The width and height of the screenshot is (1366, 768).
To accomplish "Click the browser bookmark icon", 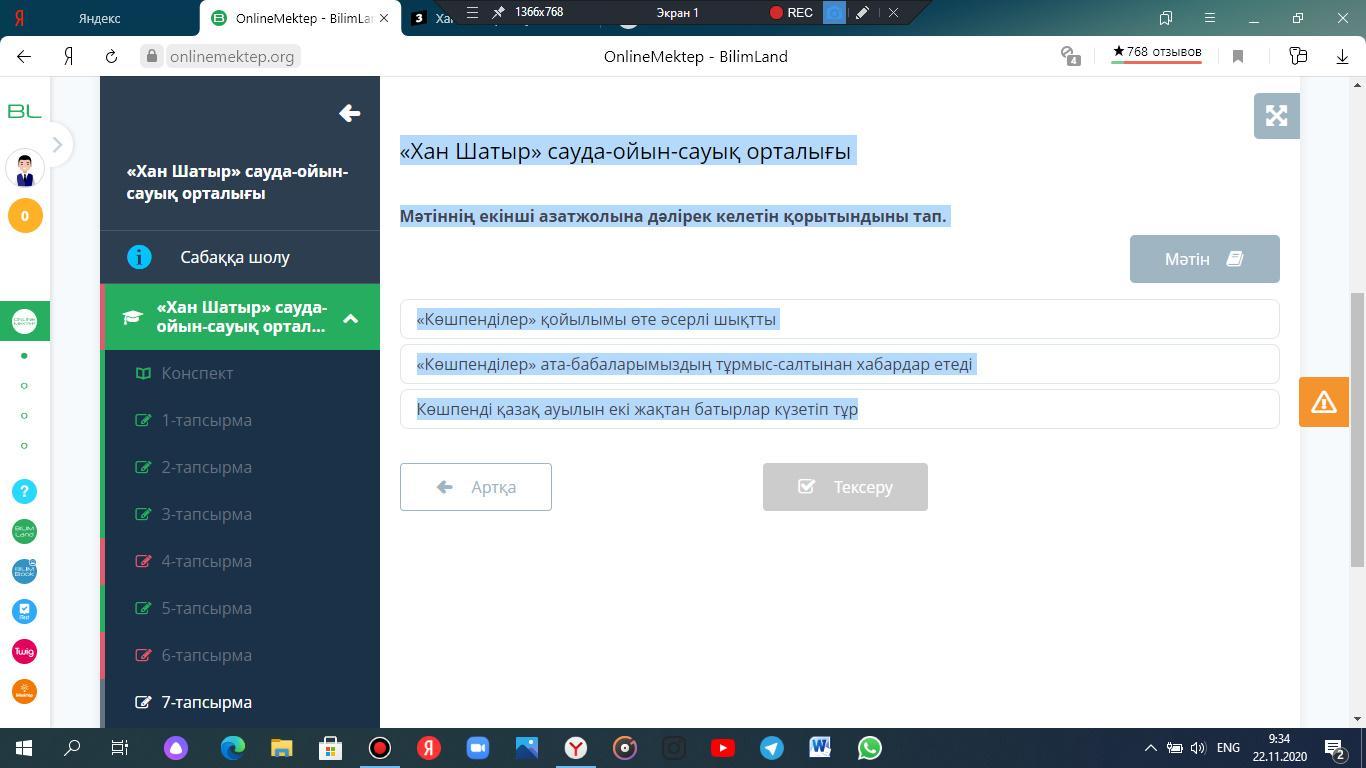I will (x=1238, y=57).
